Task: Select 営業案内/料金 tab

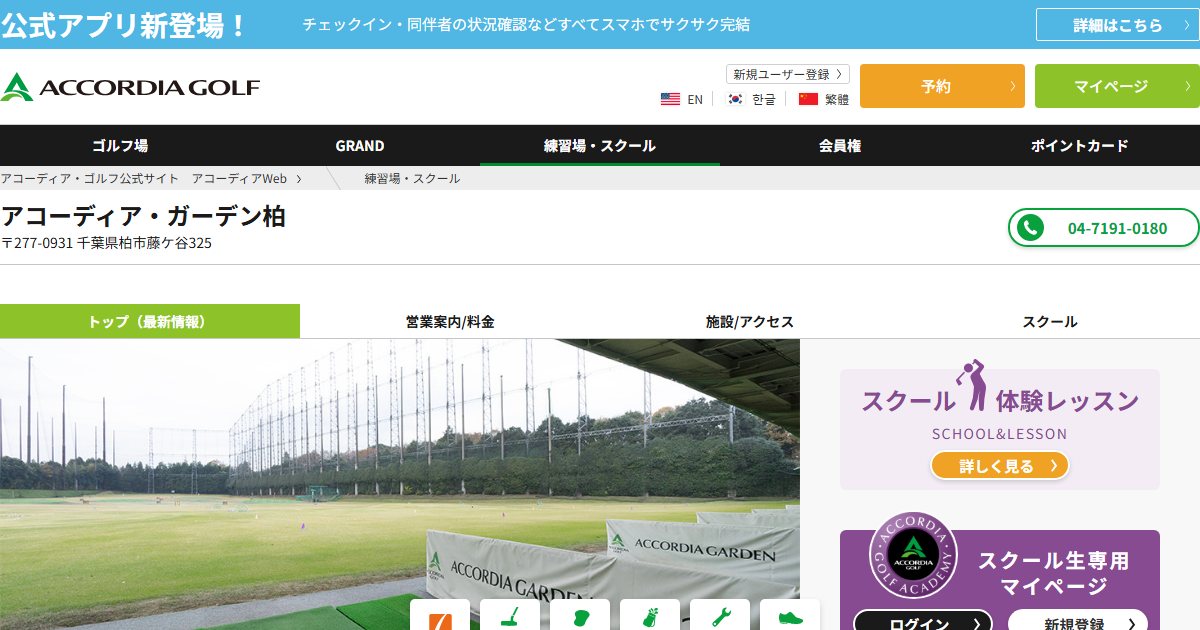Action: [450, 321]
